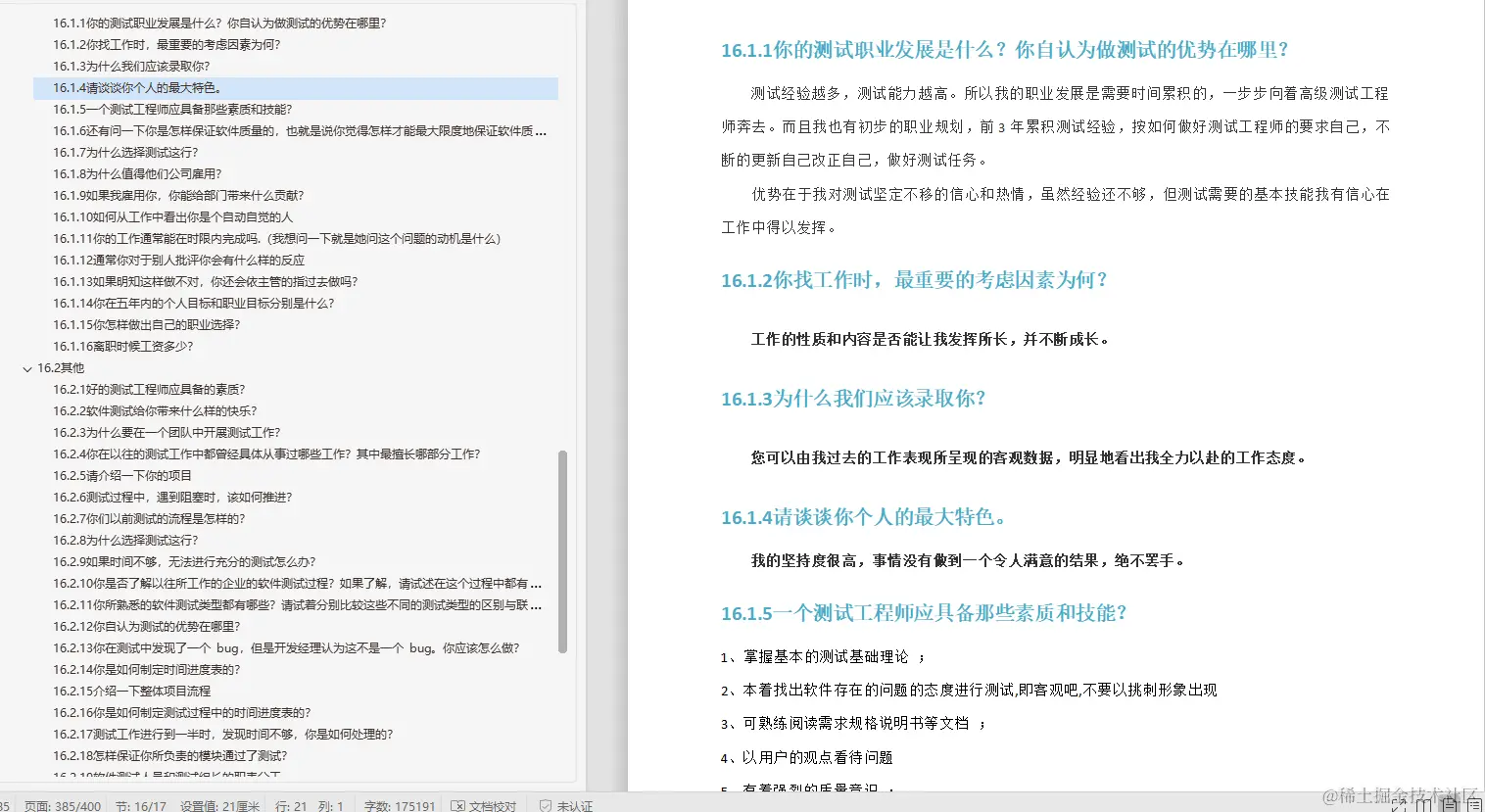Select heading 16.2.13 about bug disagreement
Viewport: 1485px width, 812px height.
286,647
